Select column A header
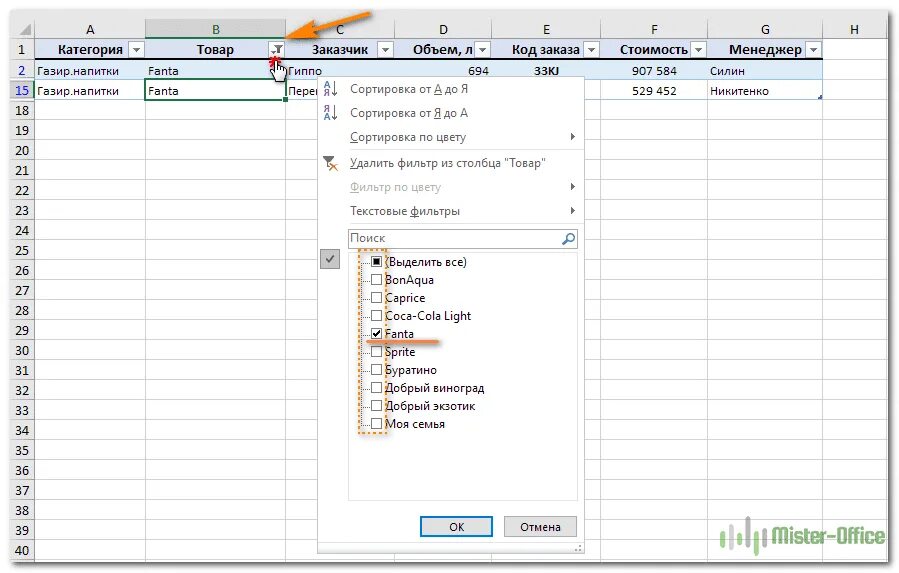 (90, 29)
